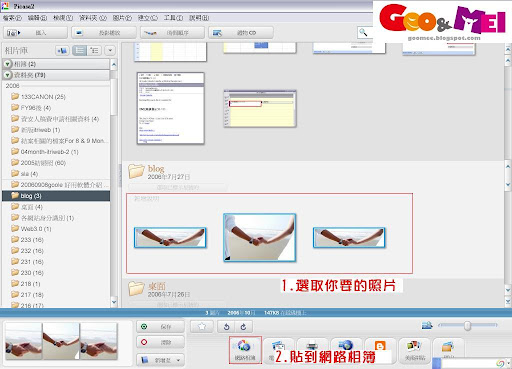Collapse the folders (79) section triangle
This screenshot has width=512, height=369.
[x=7, y=75]
